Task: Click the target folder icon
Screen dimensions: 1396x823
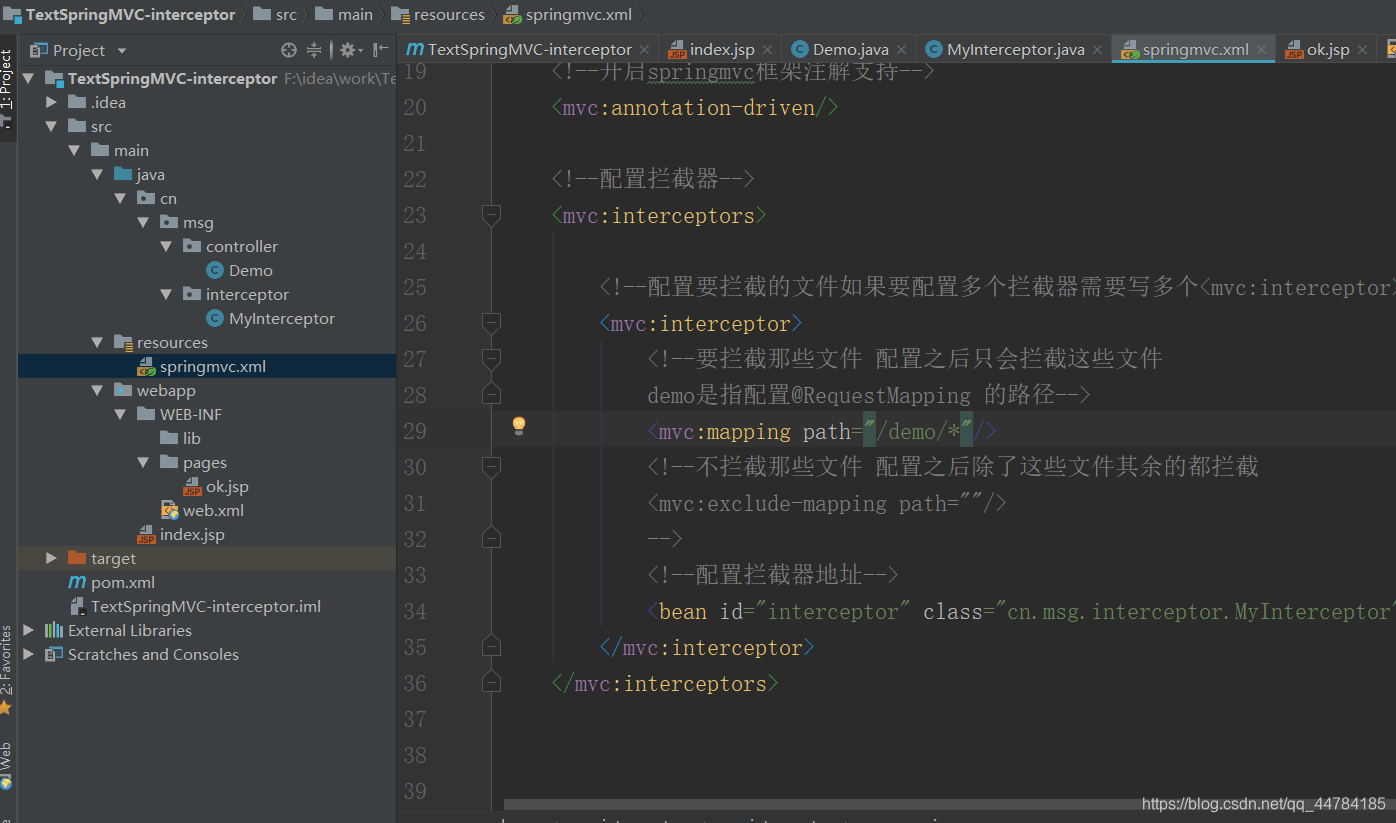Action: [x=77, y=558]
